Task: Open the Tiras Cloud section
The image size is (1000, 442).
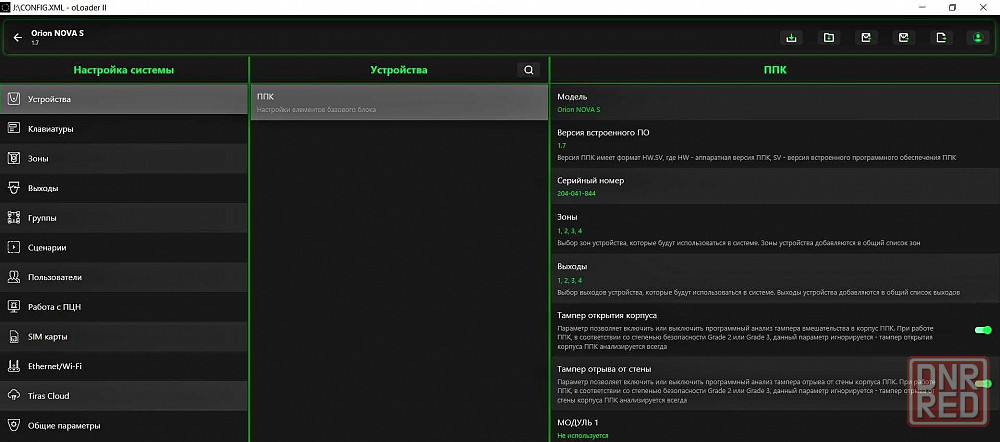Action: (124, 395)
